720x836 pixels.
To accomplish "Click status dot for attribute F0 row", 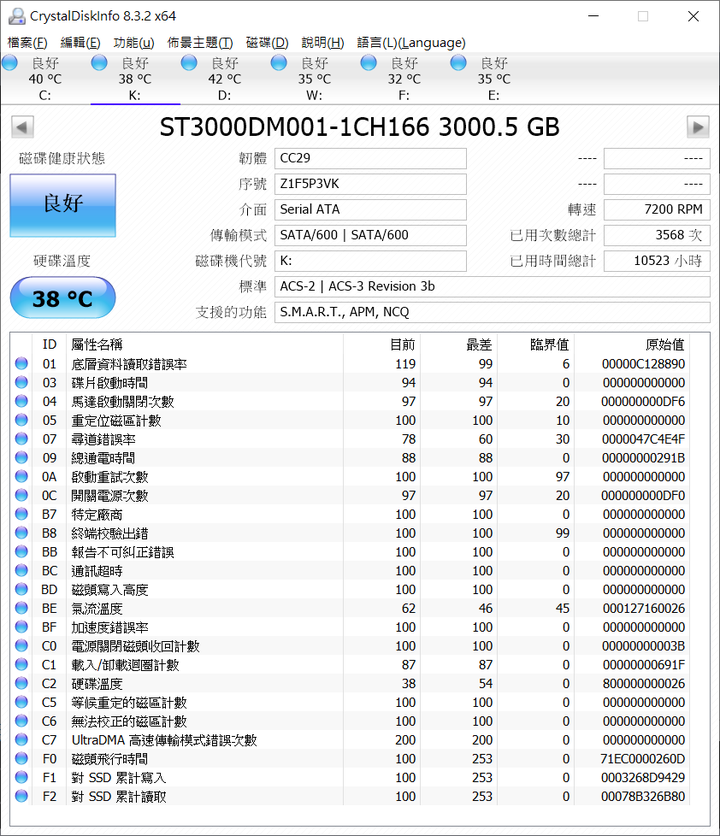I will pos(21,759).
